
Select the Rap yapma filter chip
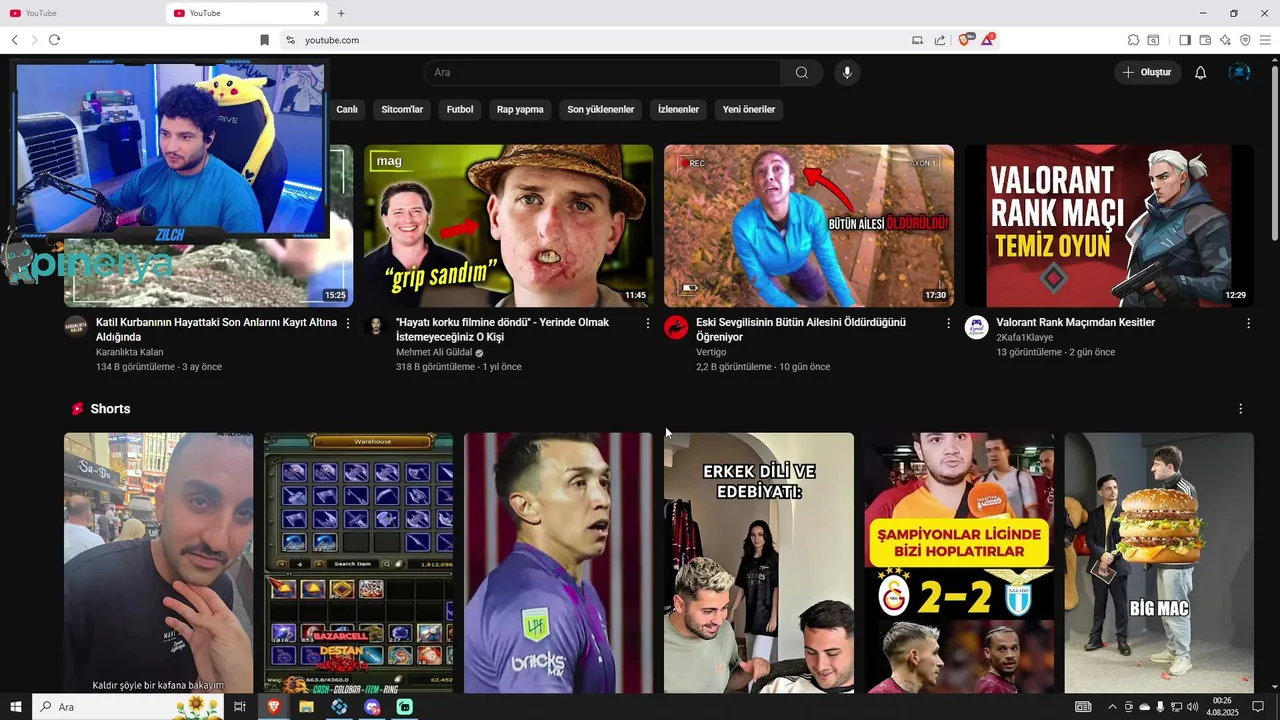520,109
